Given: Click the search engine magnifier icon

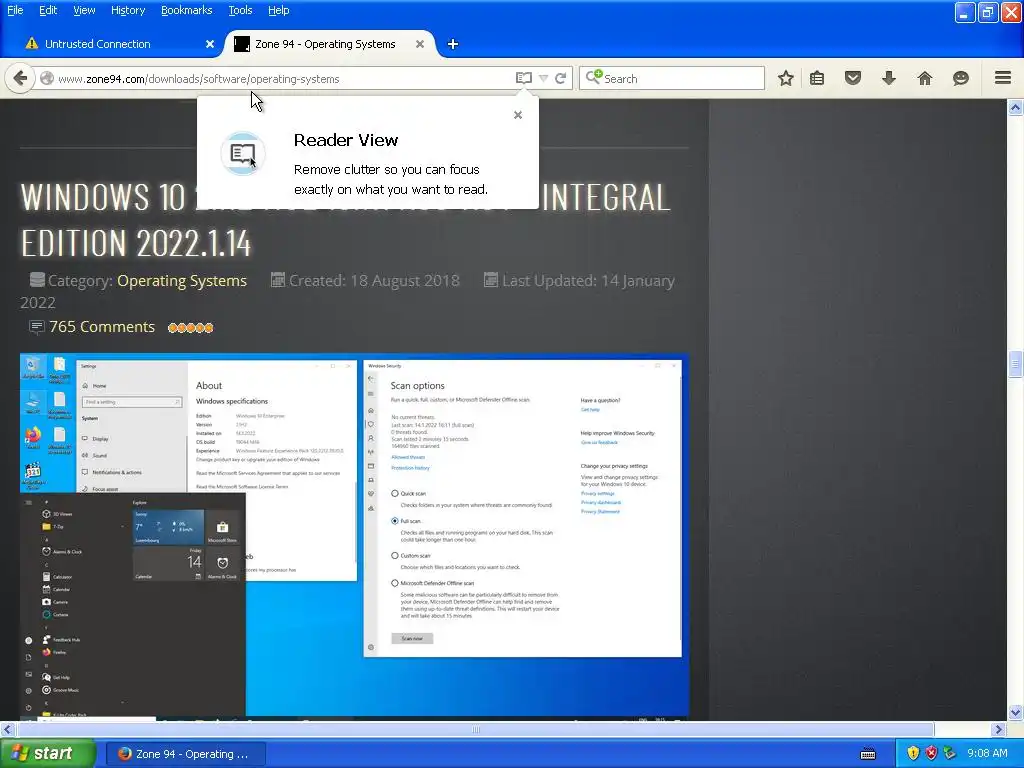Looking at the screenshot, I should (594, 78).
